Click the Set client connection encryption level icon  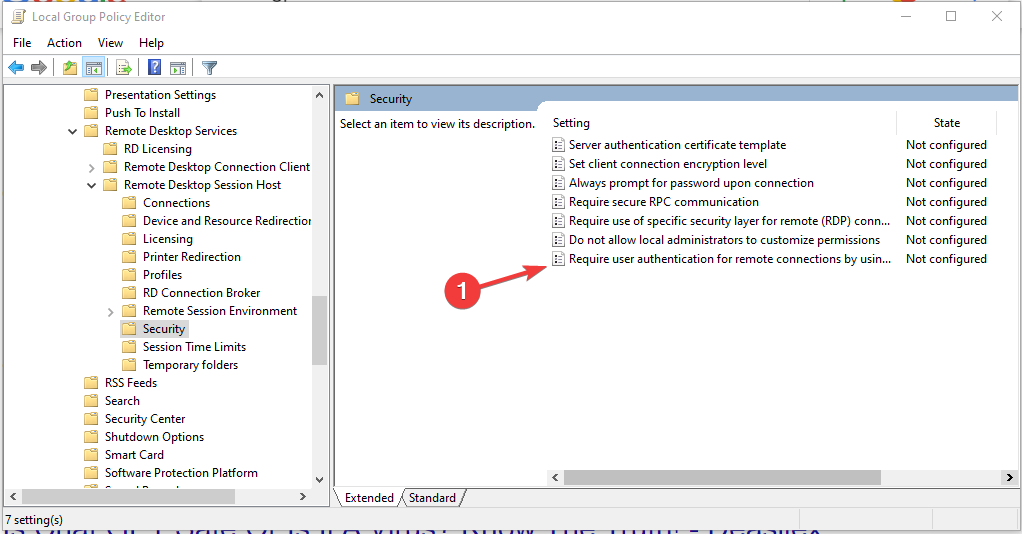(x=558, y=164)
